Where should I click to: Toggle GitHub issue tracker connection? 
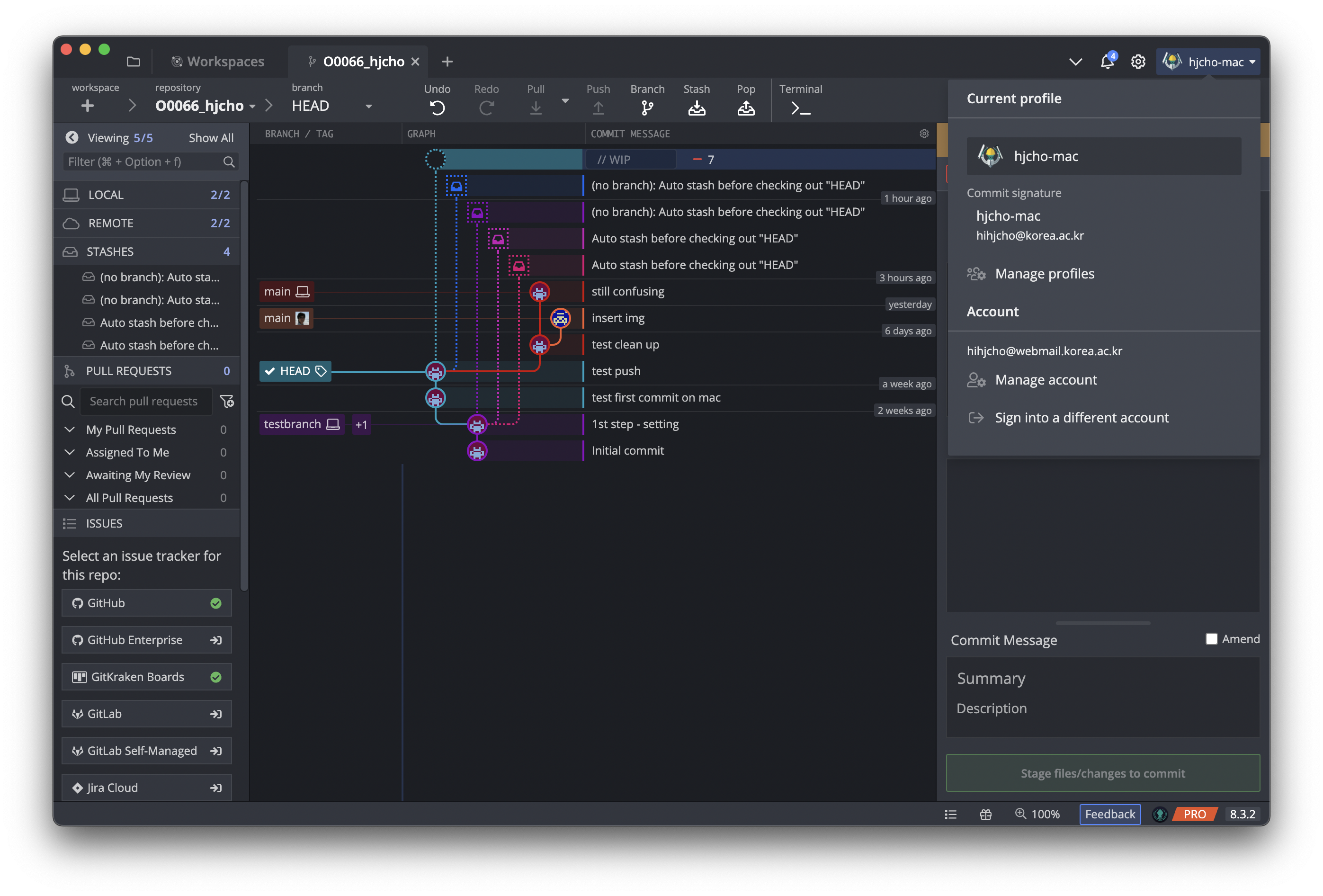(216, 603)
